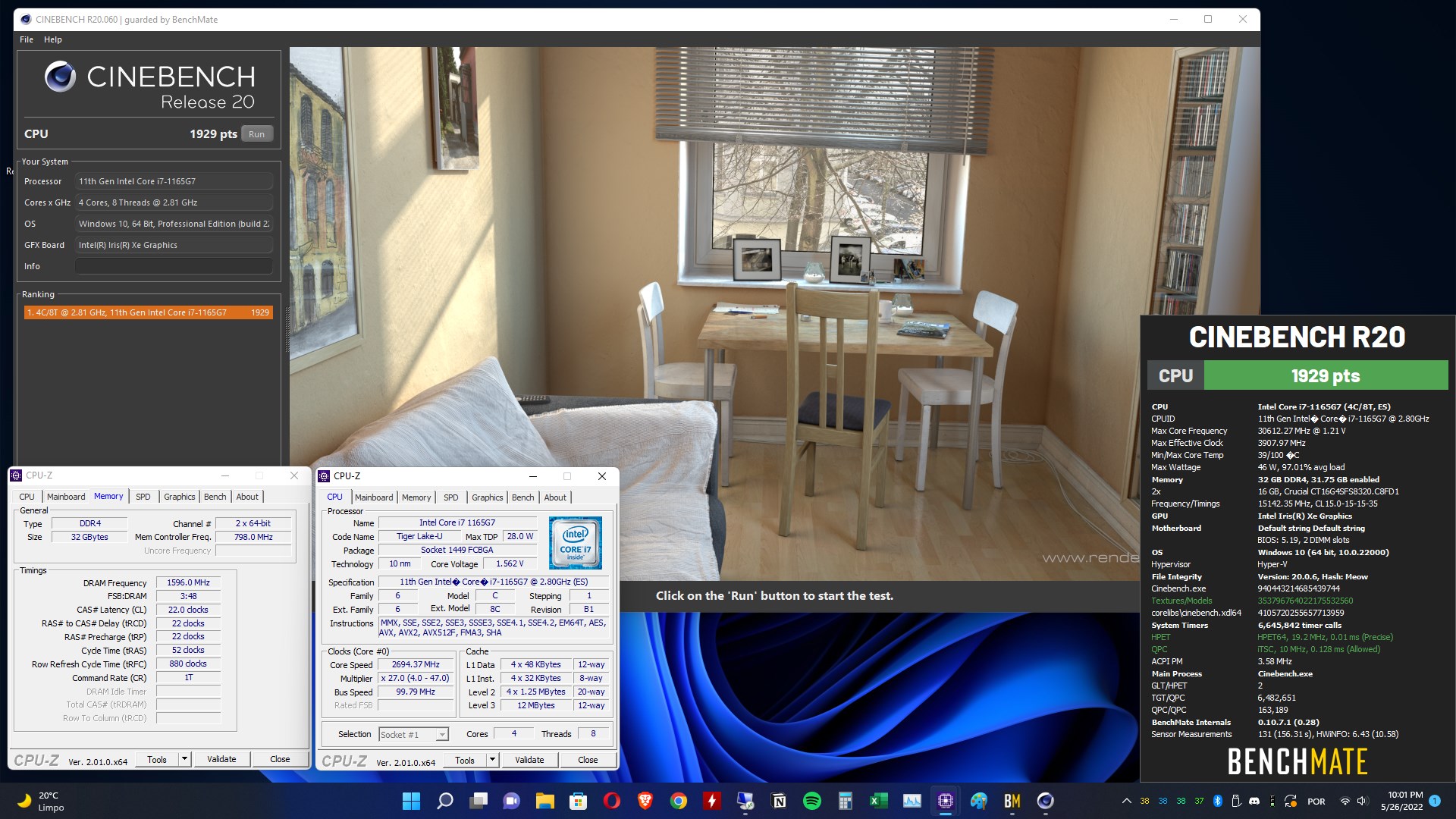Open the remote desktop monitor taskbar icon

tap(745, 801)
